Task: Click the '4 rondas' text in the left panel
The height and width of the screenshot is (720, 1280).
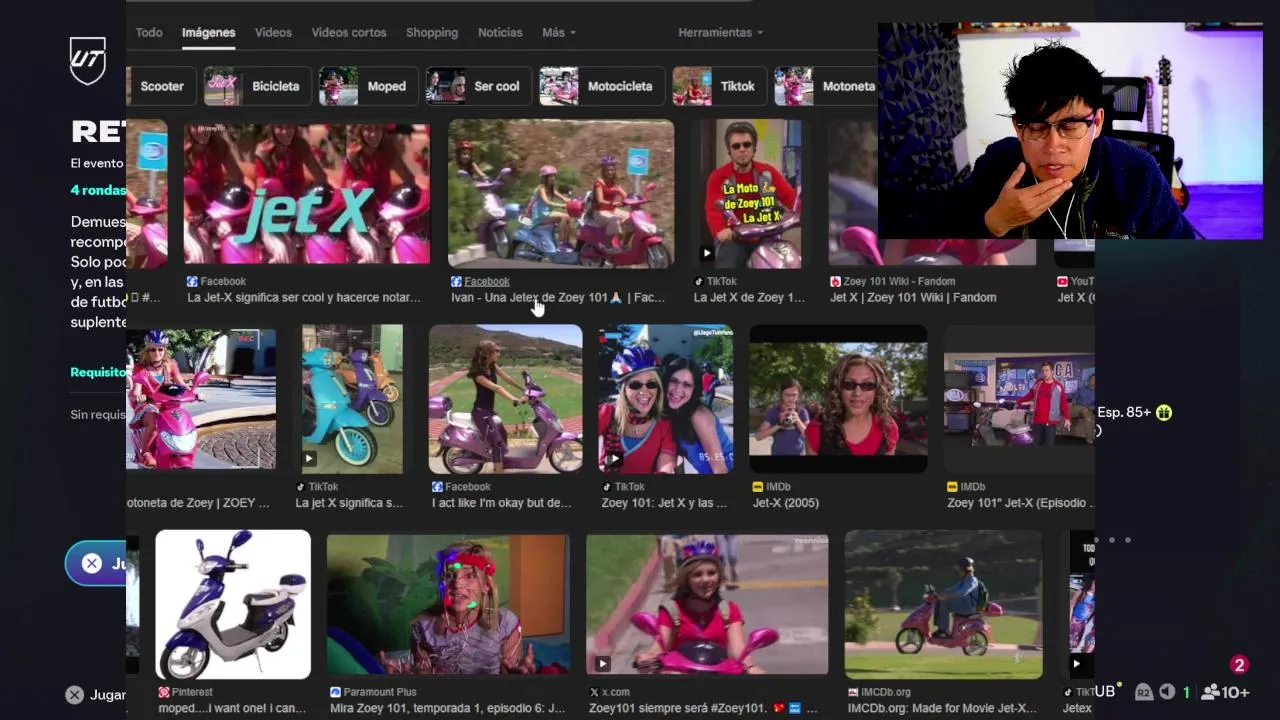Action: (98, 190)
